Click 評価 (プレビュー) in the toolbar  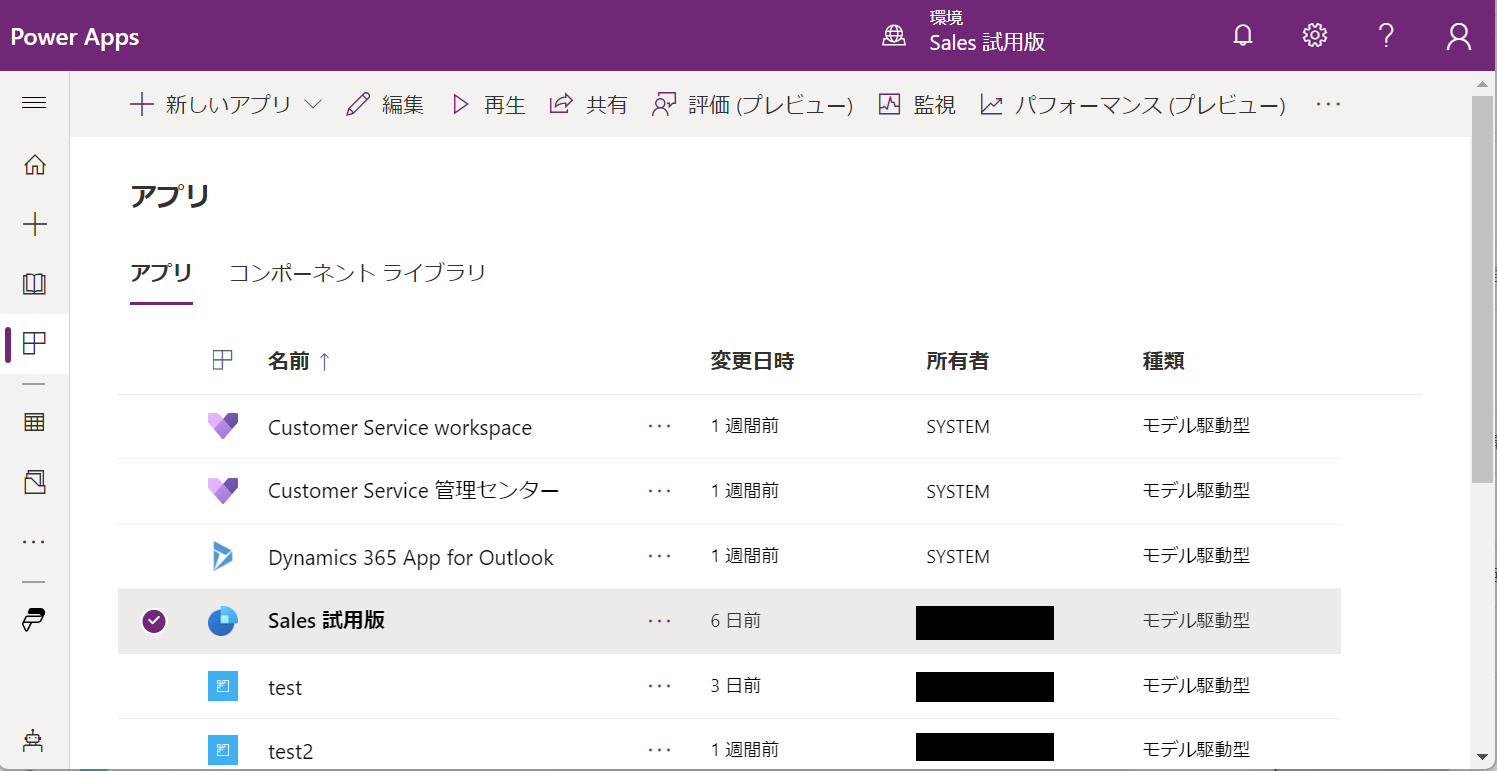click(752, 104)
